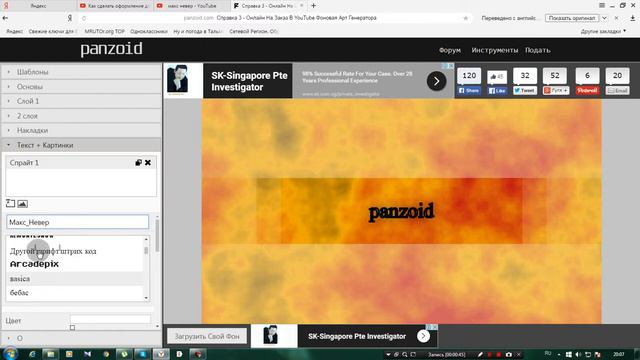Switch to 'макс невер - YouTube' tab

pyautogui.click(x=191, y=6)
